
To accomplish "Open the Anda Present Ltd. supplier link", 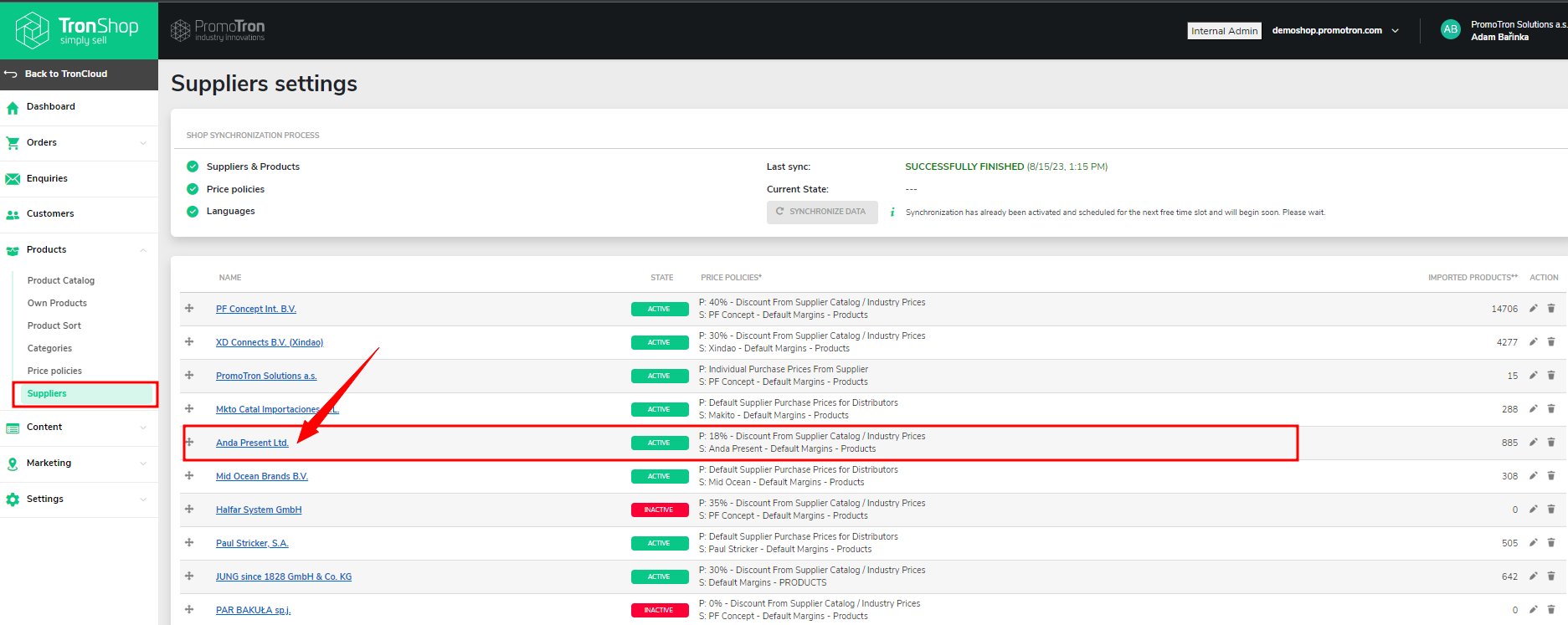I will point(252,443).
